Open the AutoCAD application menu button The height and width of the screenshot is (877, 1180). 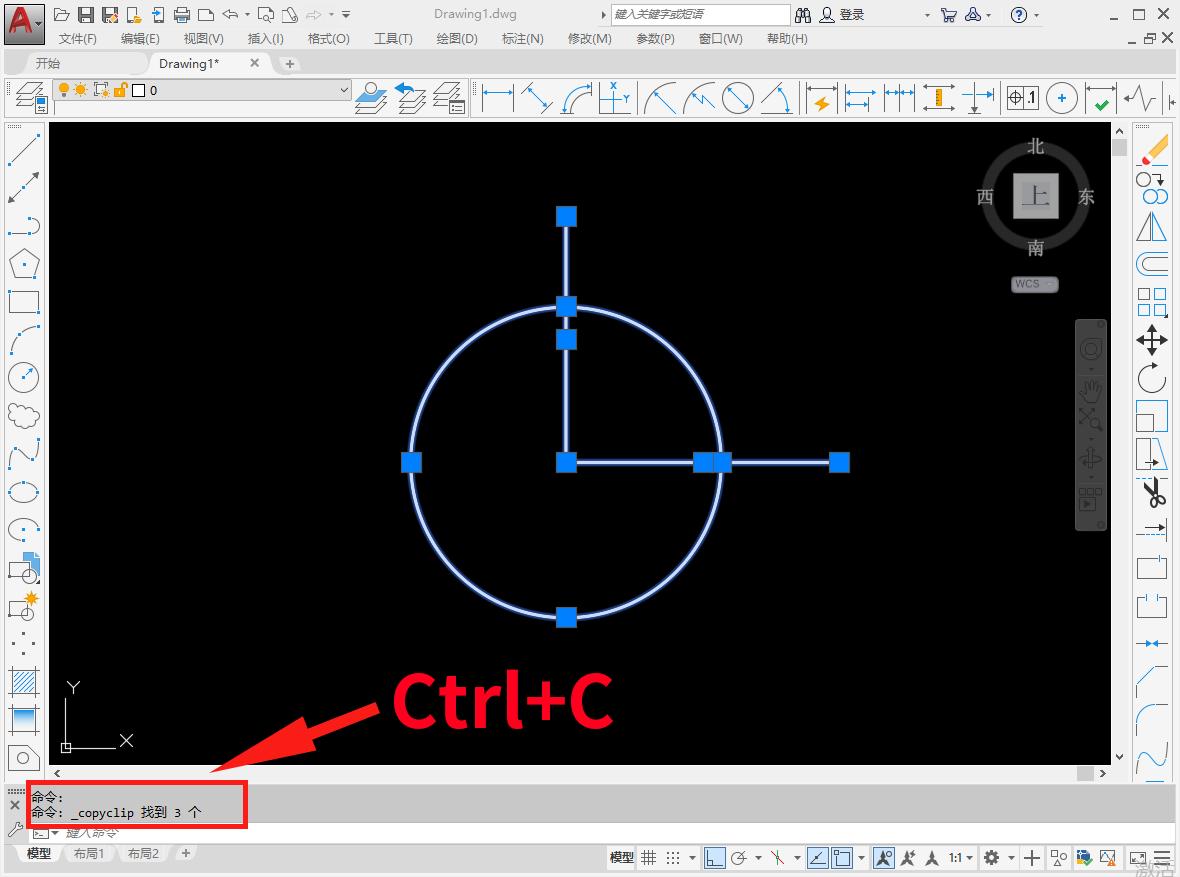(24, 22)
